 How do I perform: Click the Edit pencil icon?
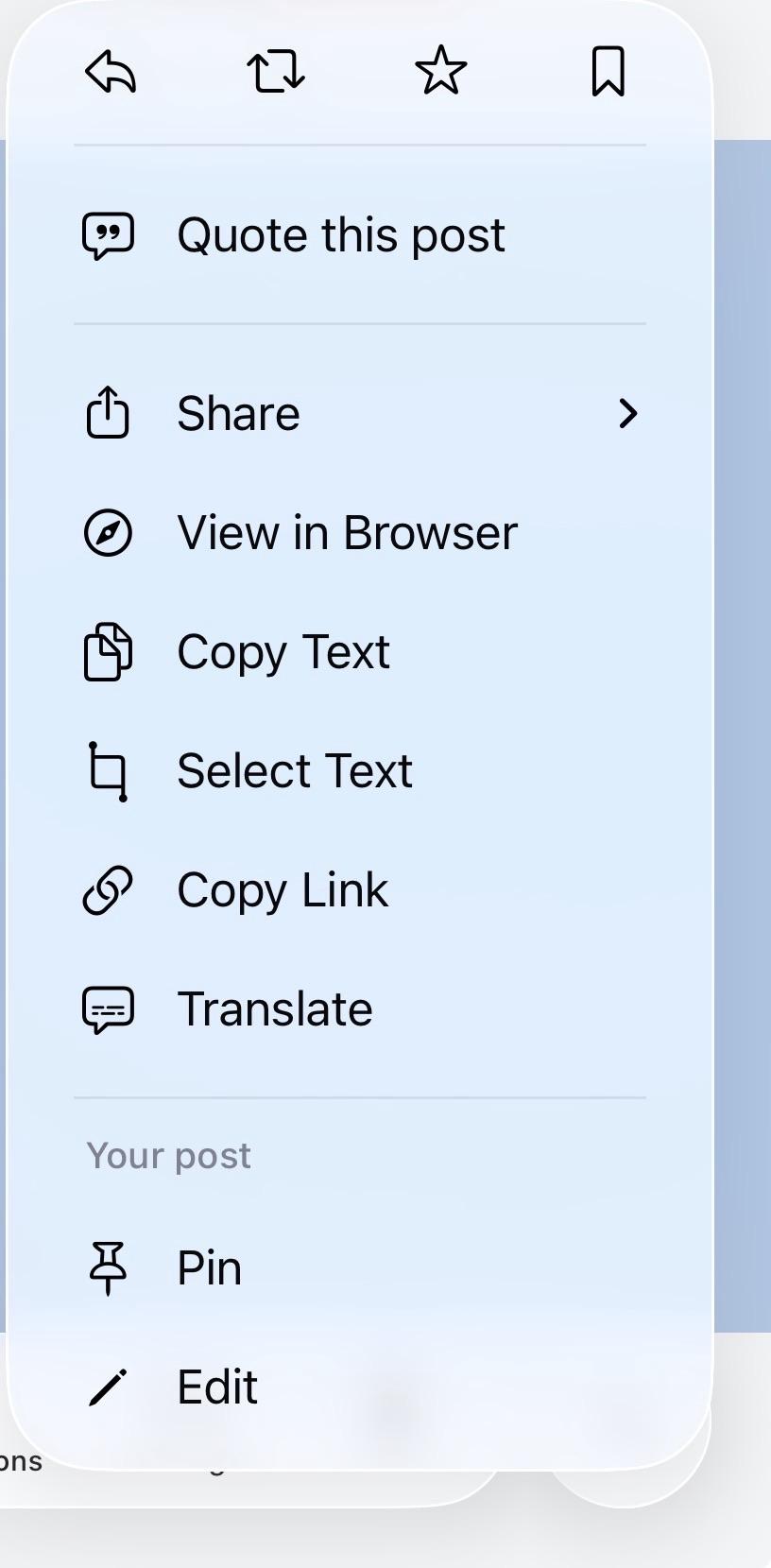click(x=108, y=1387)
